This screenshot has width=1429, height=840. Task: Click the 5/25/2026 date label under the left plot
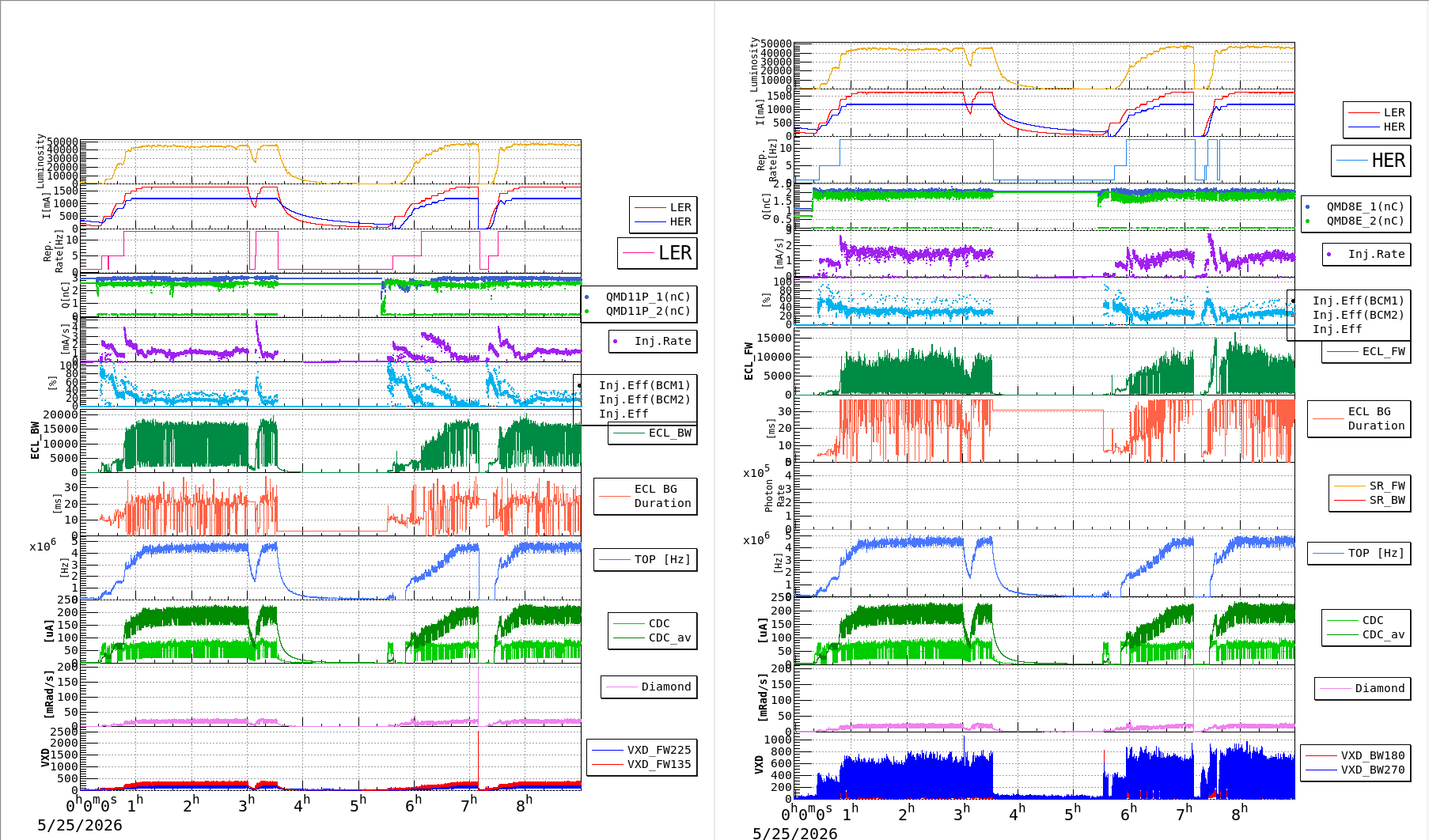80,825
